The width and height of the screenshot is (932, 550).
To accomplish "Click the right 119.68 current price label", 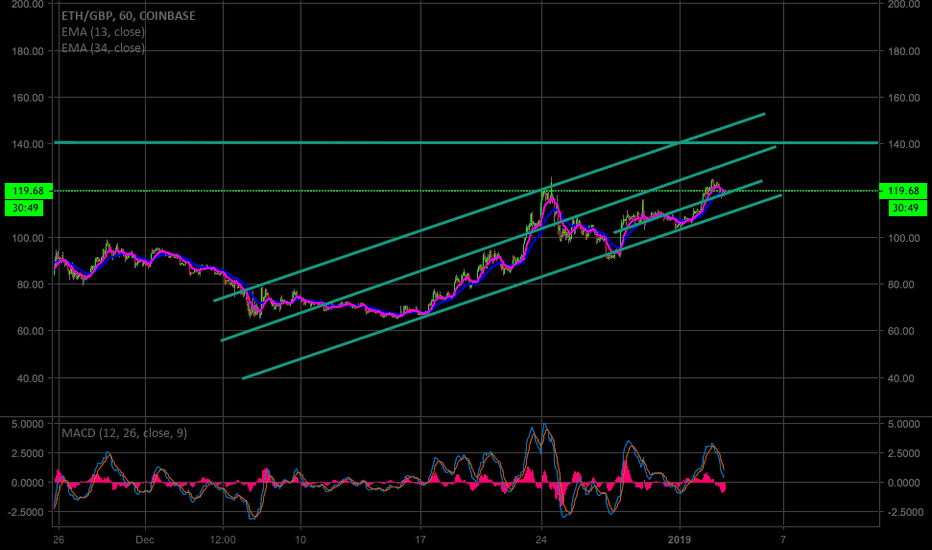I will click(903, 191).
